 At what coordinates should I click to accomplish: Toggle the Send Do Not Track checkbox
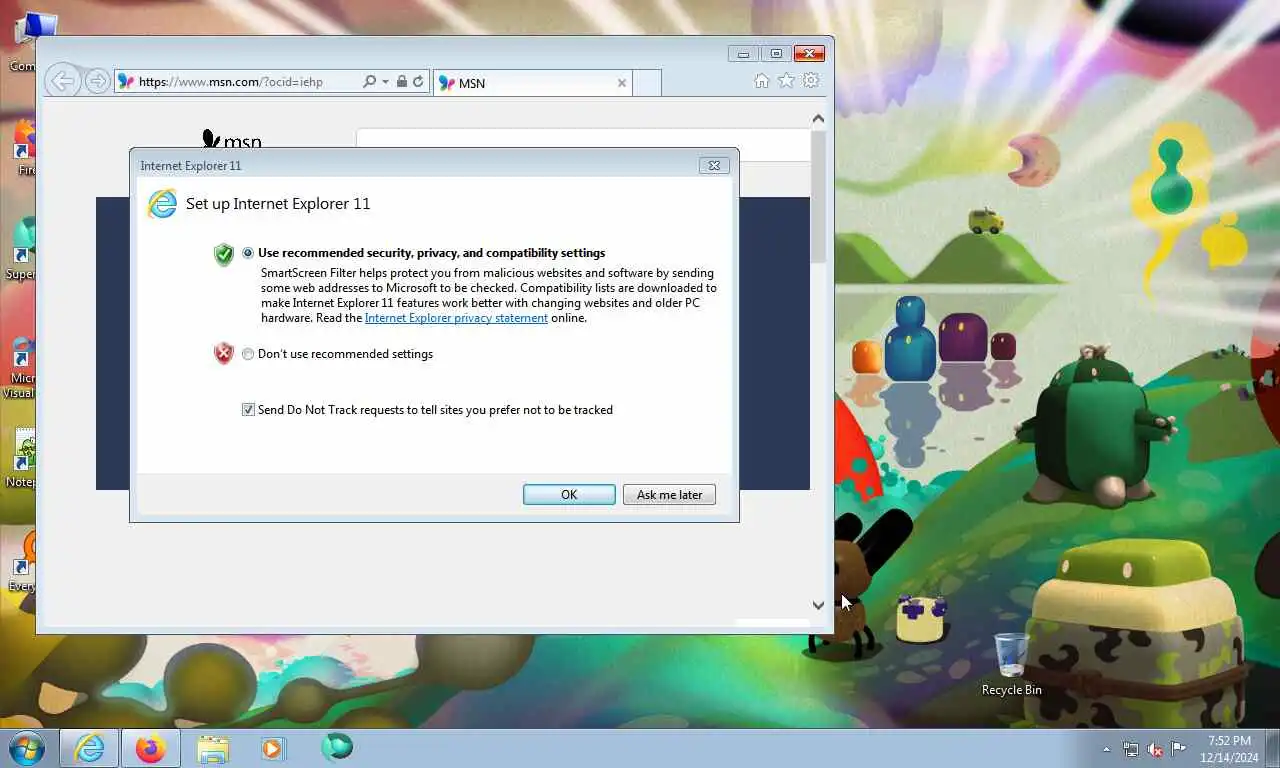(248, 410)
